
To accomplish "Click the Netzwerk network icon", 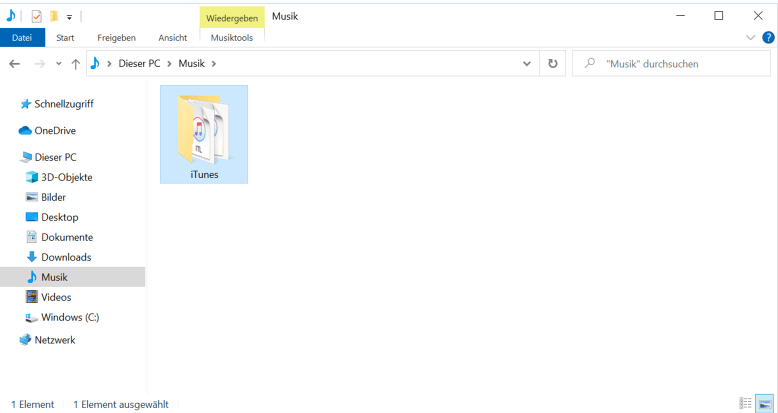I will tap(25, 340).
